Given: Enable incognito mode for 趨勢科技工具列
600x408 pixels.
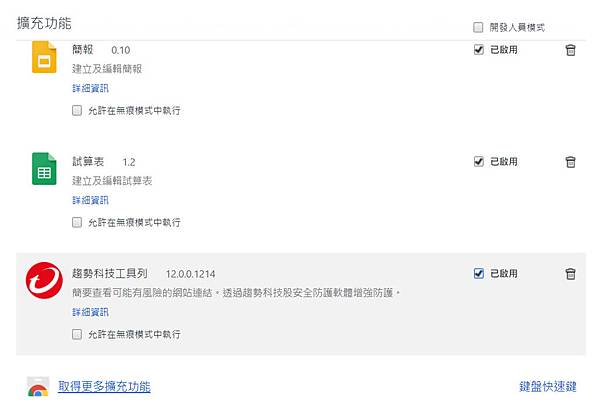Looking at the screenshot, I should pyautogui.click(x=78, y=334).
